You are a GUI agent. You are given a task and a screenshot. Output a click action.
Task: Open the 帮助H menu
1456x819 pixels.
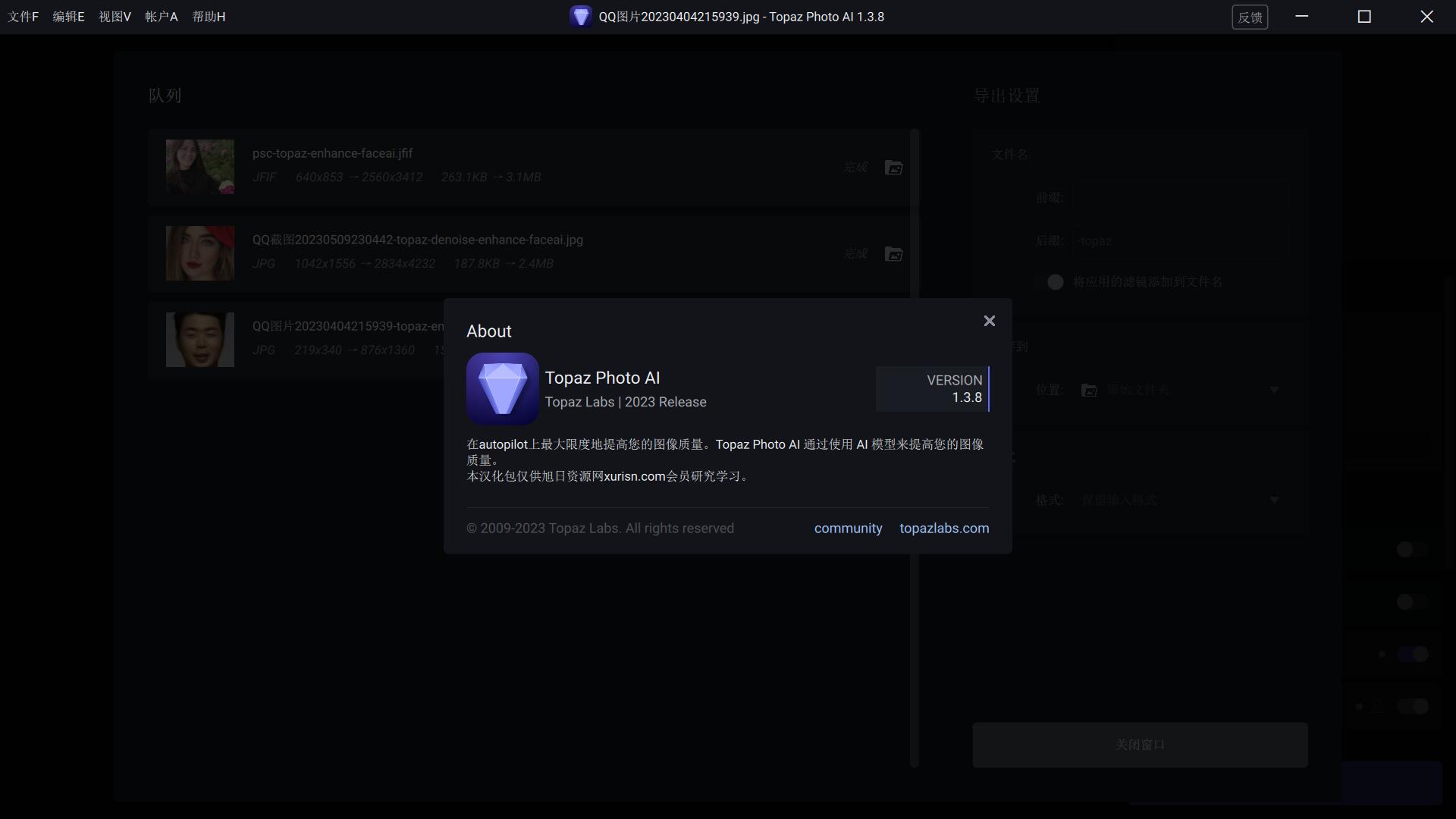click(209, 17)
